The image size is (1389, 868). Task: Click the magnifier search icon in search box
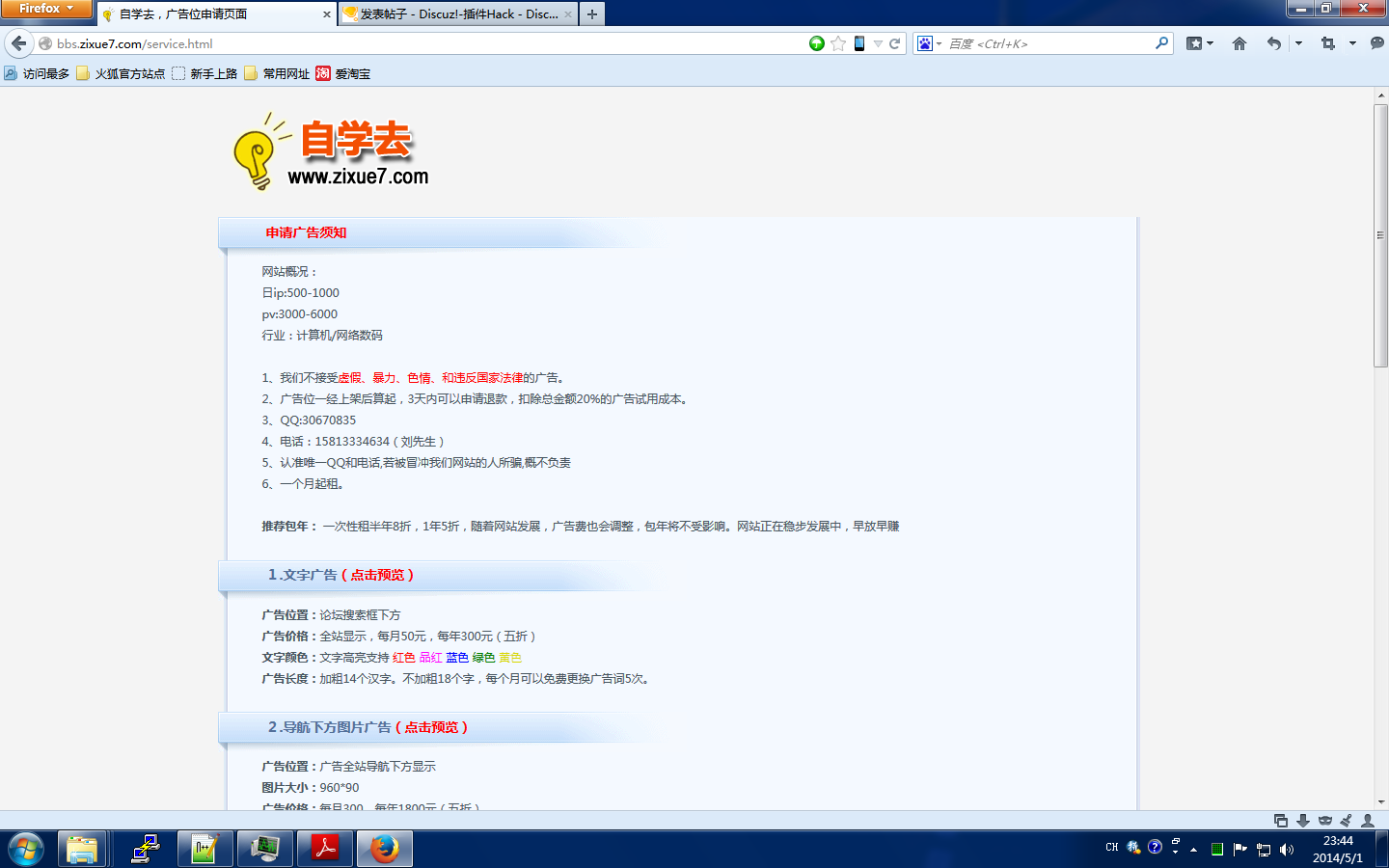(1161, 43)
